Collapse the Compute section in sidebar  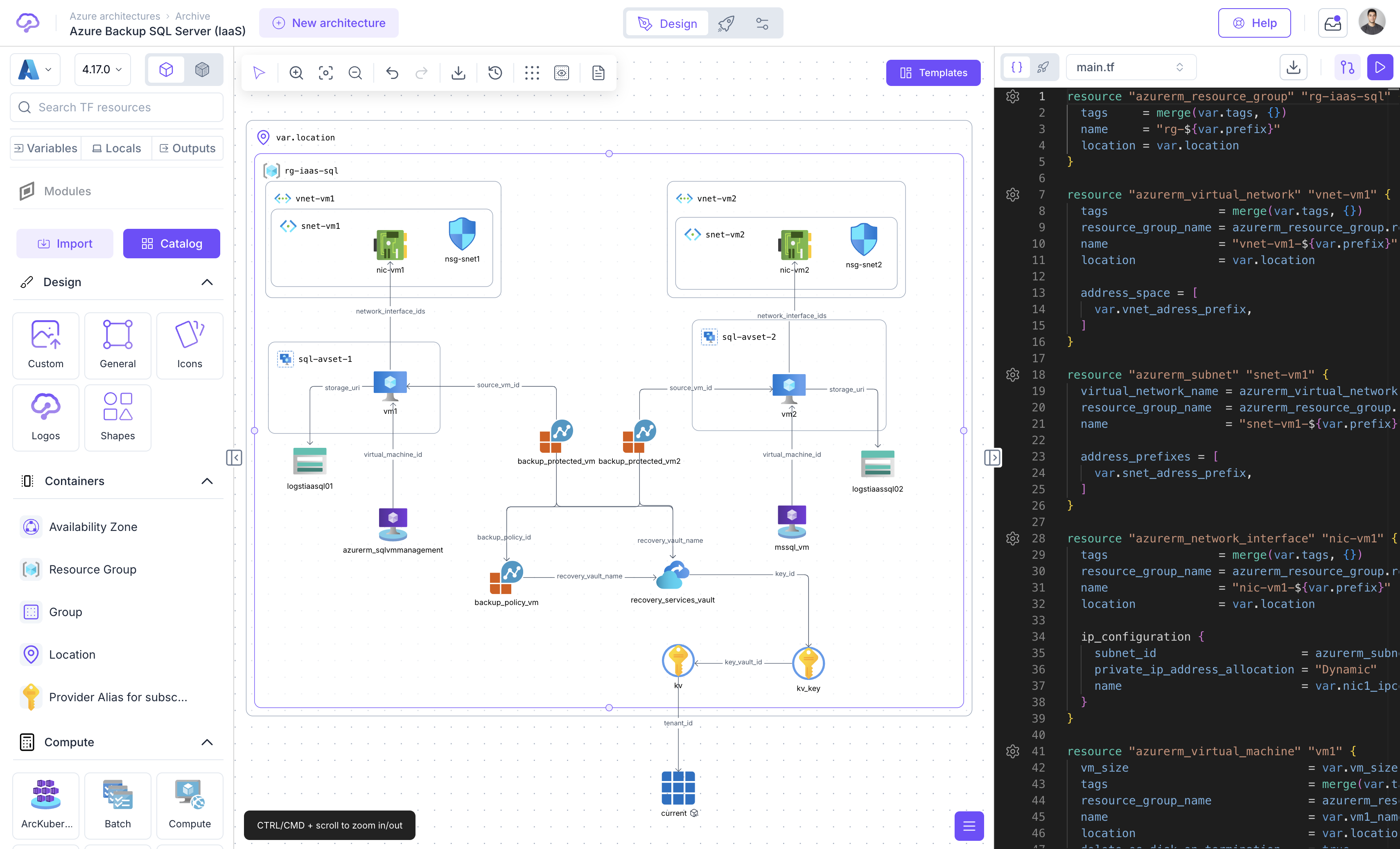point(208,742)
